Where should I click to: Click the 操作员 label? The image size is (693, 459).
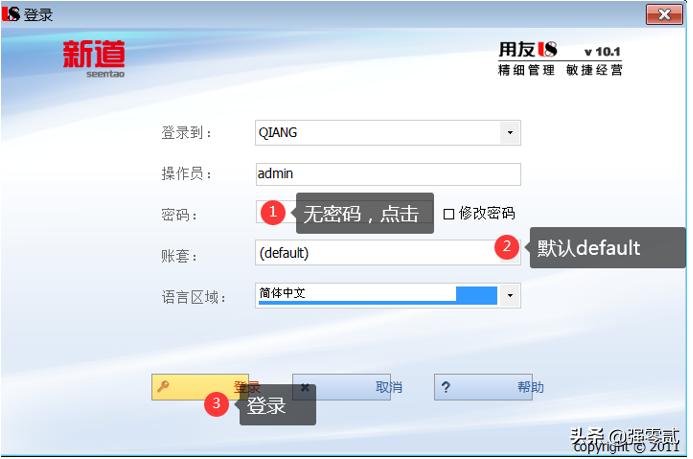[186, 174]
